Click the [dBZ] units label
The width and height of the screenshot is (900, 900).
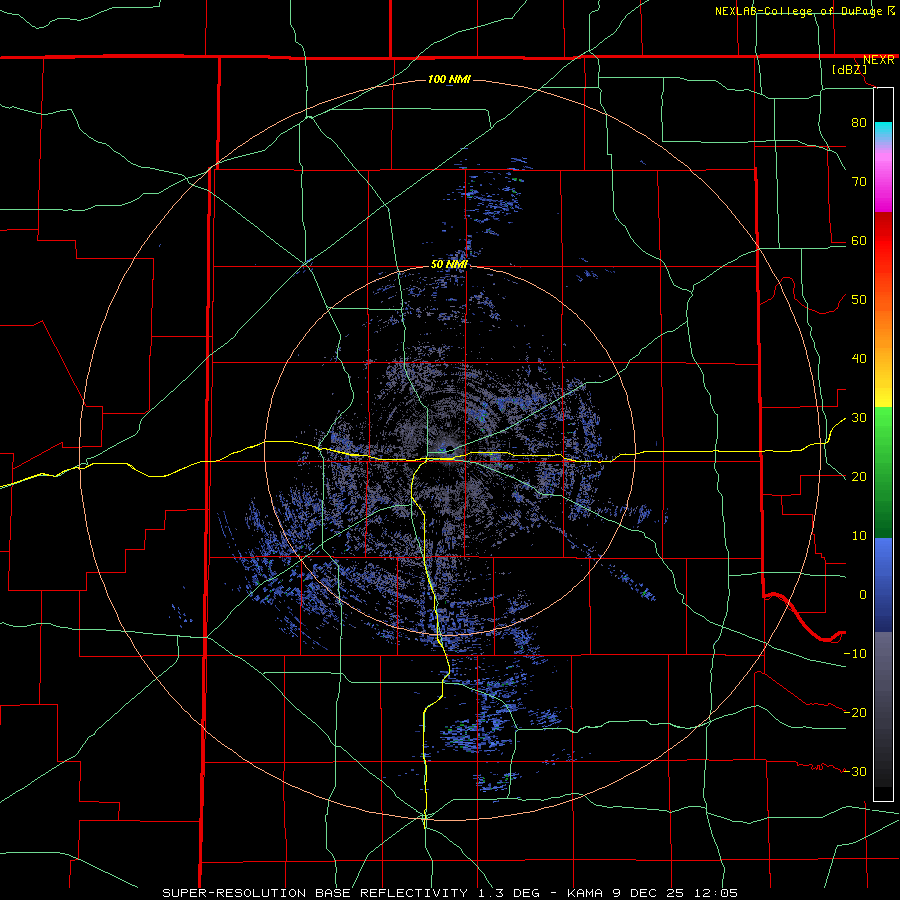click(849, 69)
